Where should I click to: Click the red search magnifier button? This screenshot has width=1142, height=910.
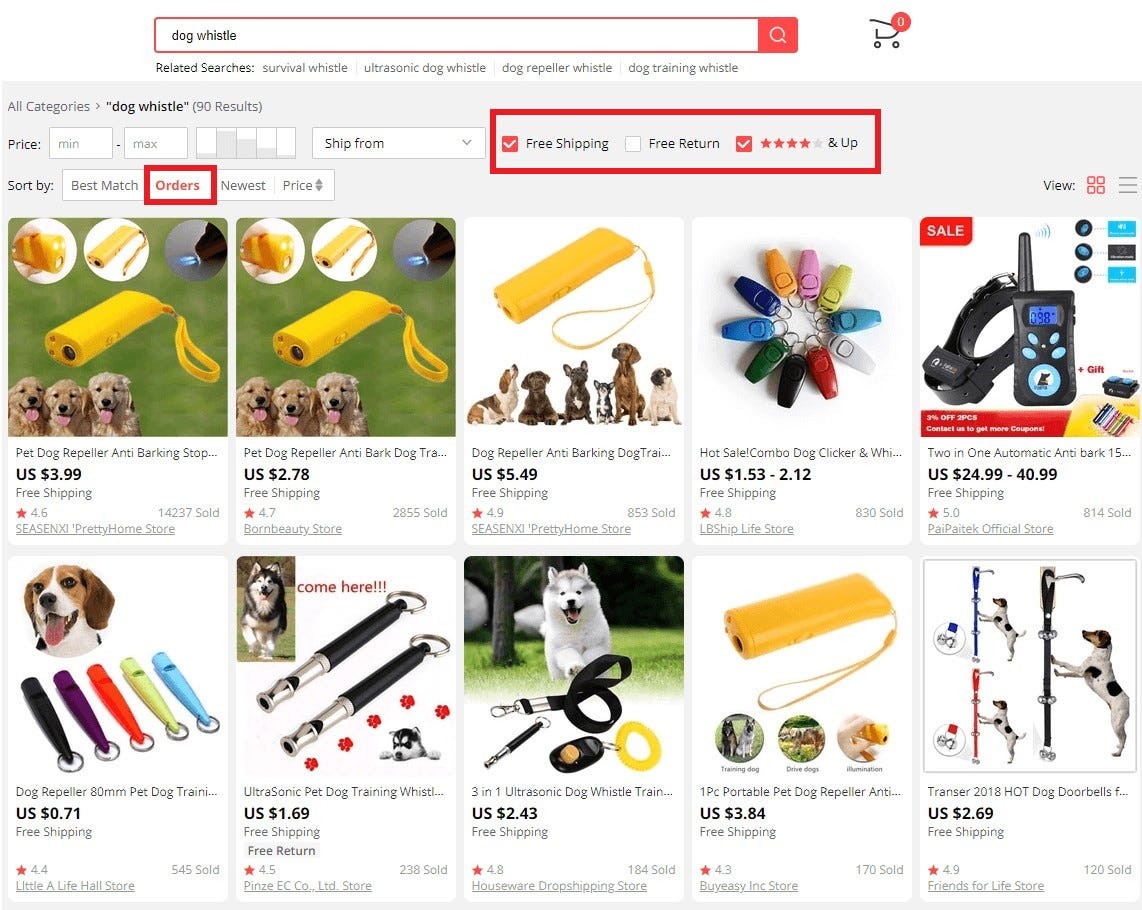coord(777,35)
